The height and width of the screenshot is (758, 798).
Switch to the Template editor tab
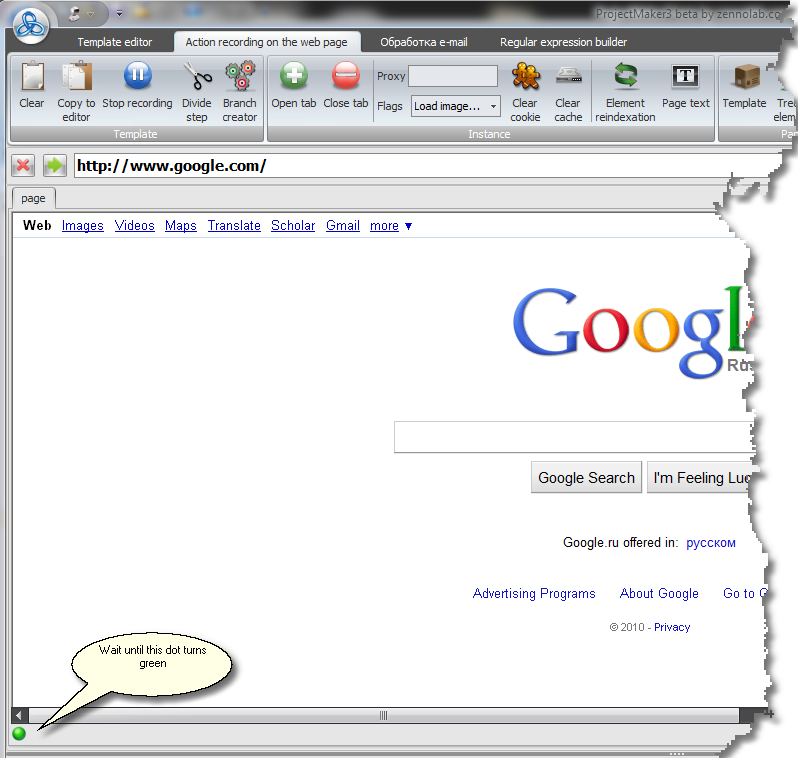[x=115, y=42]
